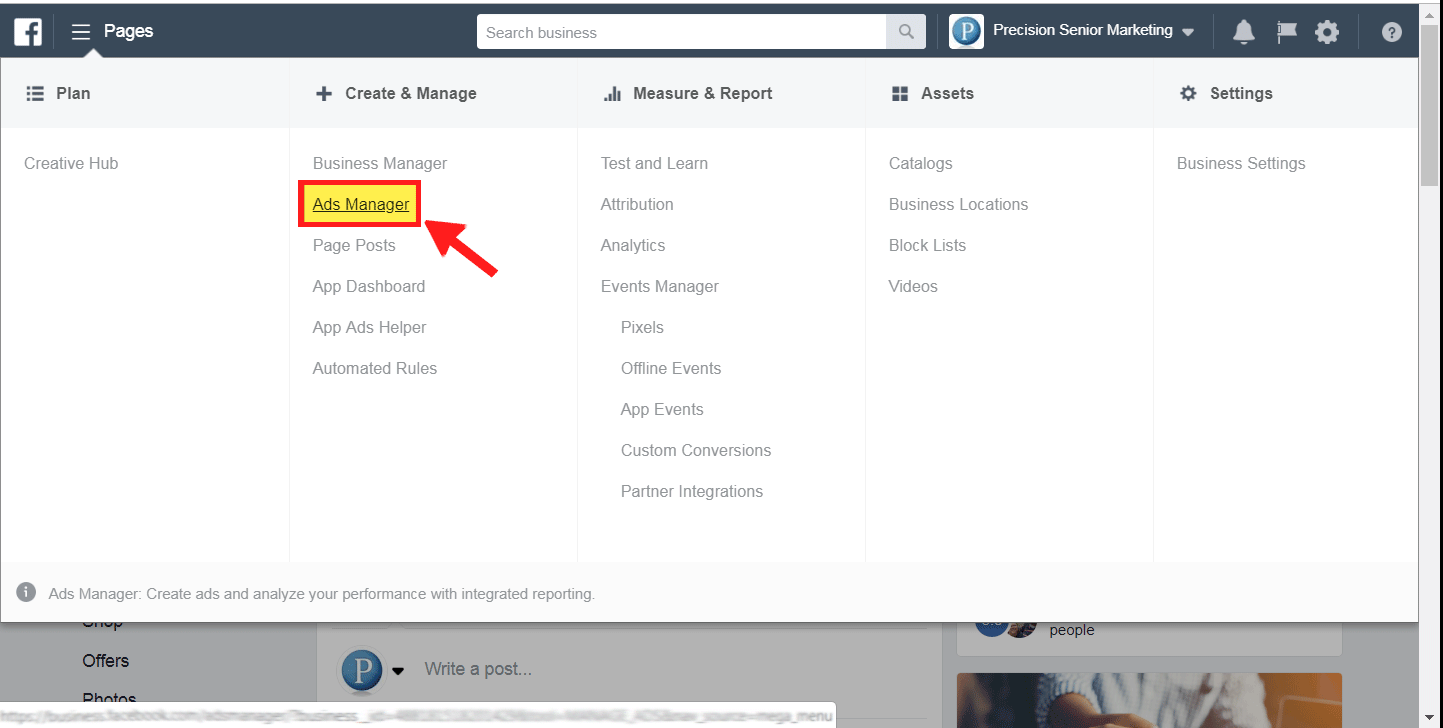Open App Dashboard
This screenshot has height=728, width=1443.
pyautogui.click(x=369, y=286)
